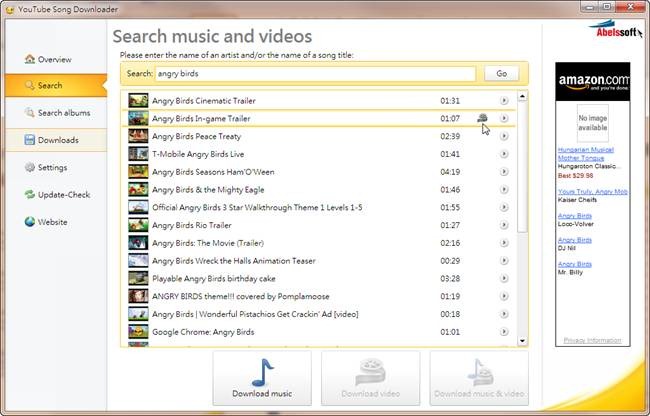Select 'Playable Angry Birds birthday cake' title
650x416 pixels.
point(214,279)
